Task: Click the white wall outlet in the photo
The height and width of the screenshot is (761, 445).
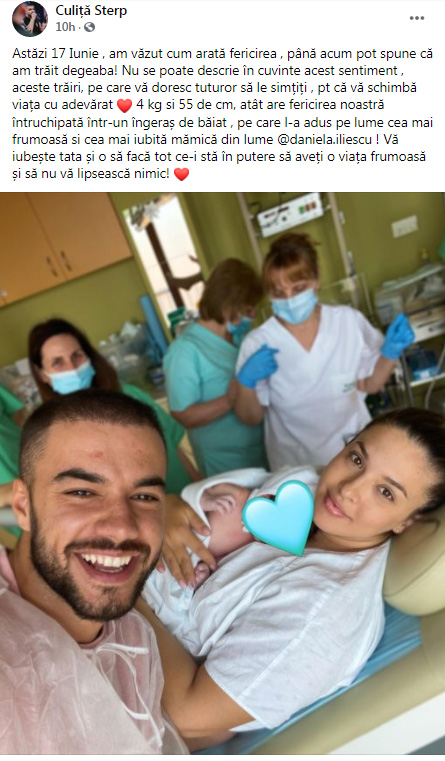Action: pyautogui.click(x=405, y=226)
